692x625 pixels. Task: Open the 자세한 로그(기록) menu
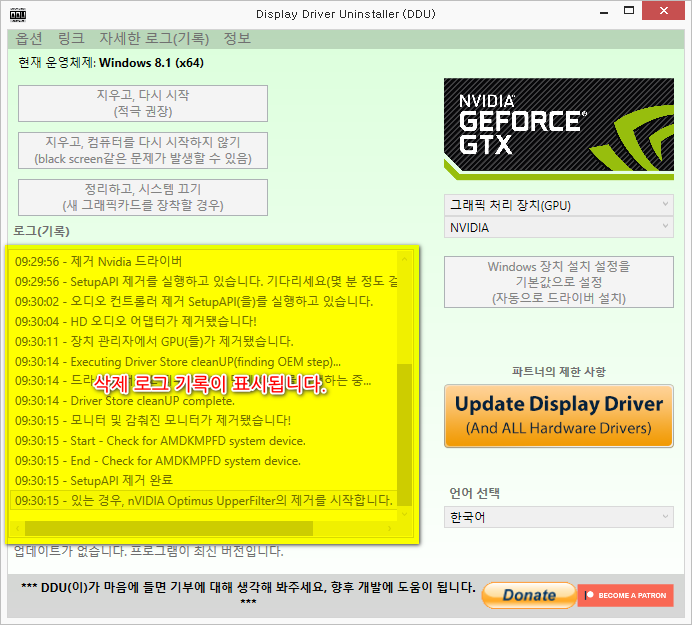coord(154,39)
